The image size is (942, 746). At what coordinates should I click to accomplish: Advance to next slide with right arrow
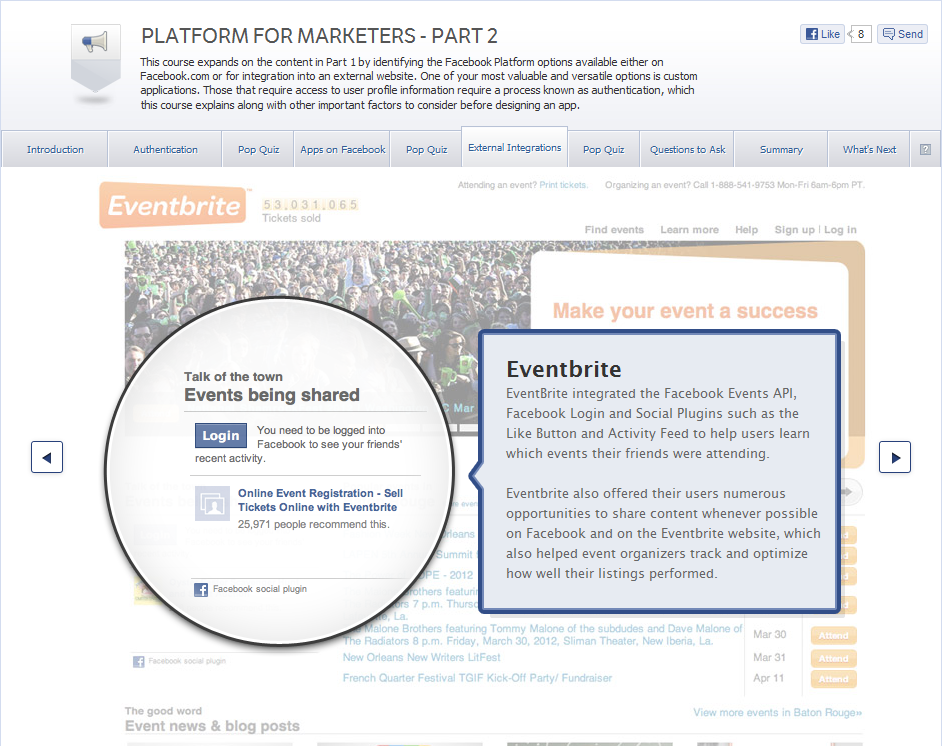click(x=895, y=457)
